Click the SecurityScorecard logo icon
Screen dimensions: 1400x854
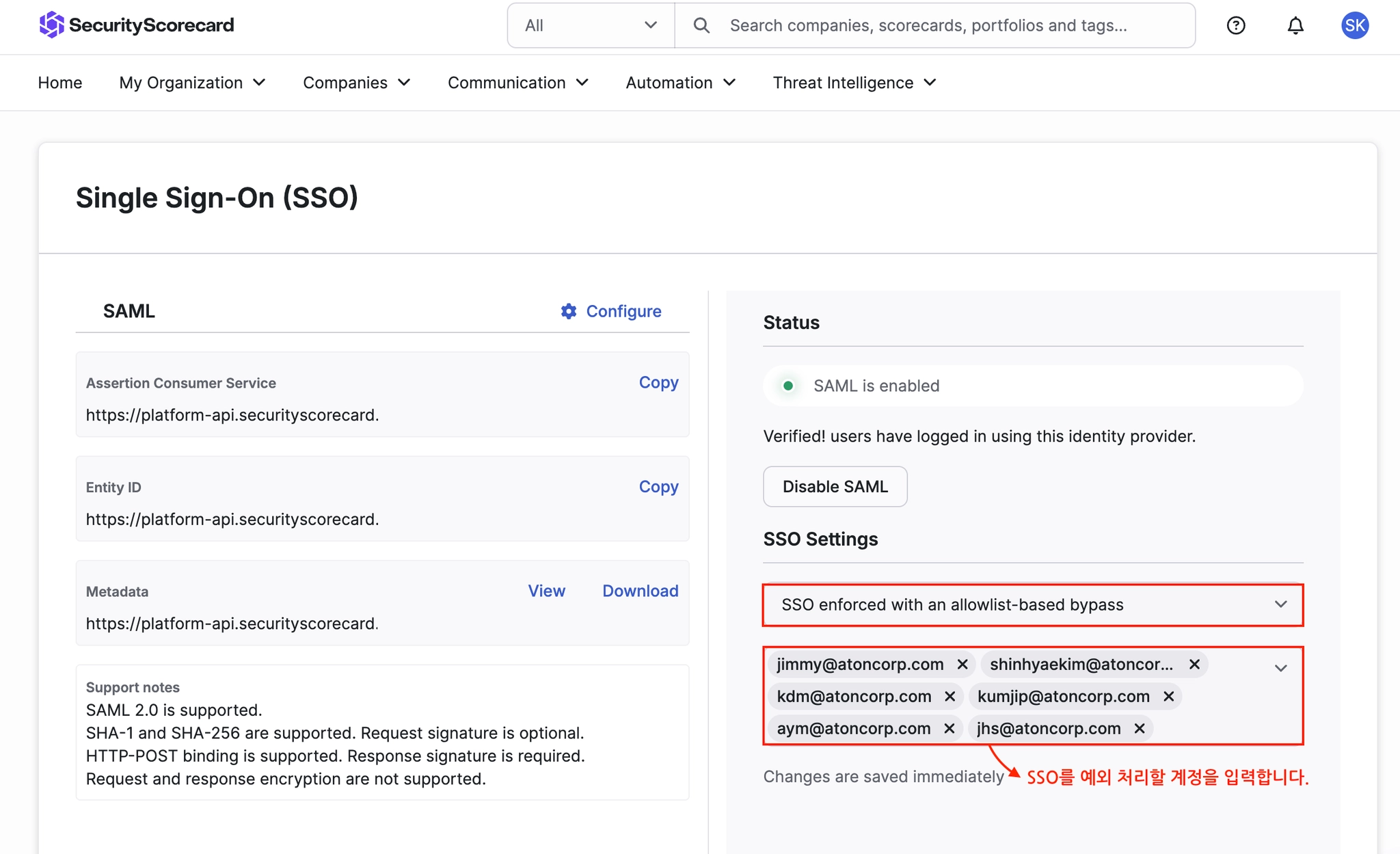51,25
